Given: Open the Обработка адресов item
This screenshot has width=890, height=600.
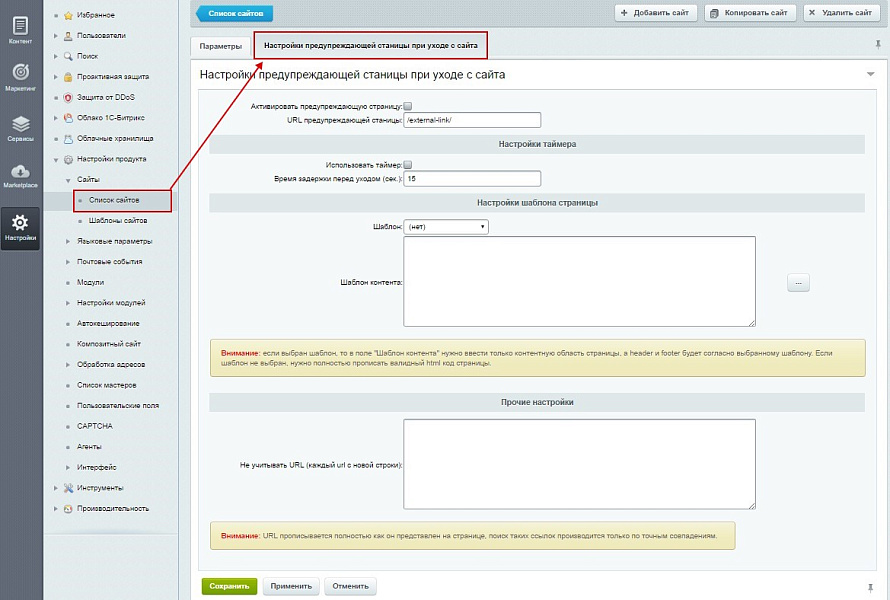Looking at the screenshot, I should coord(111,364).
